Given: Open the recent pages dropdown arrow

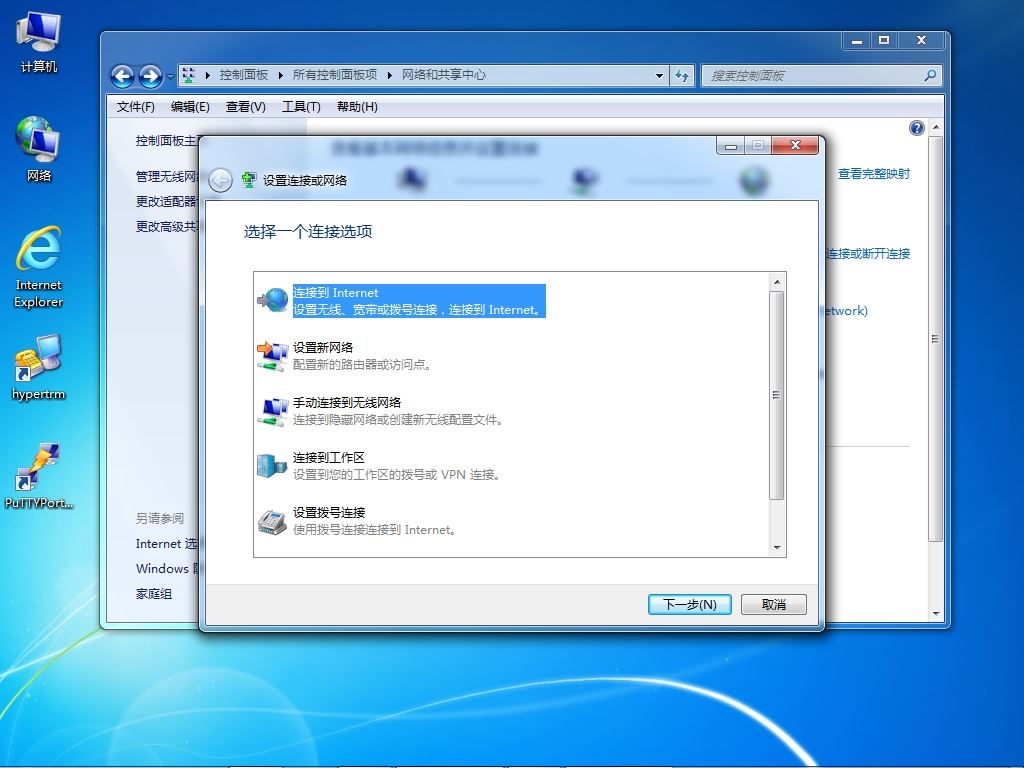Looking at the screenshot, I should pyautogui.click(x=170, y=76).
